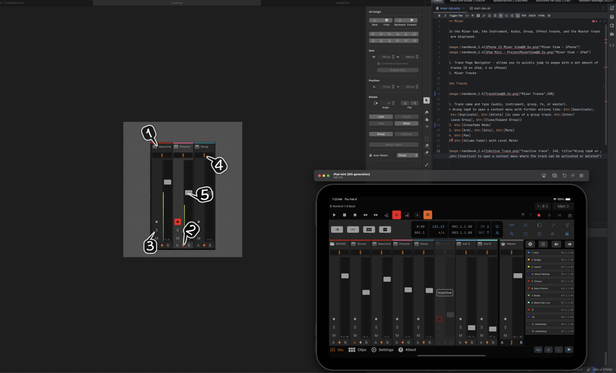Click the Original Size button
616x373 pixels.
398,70
